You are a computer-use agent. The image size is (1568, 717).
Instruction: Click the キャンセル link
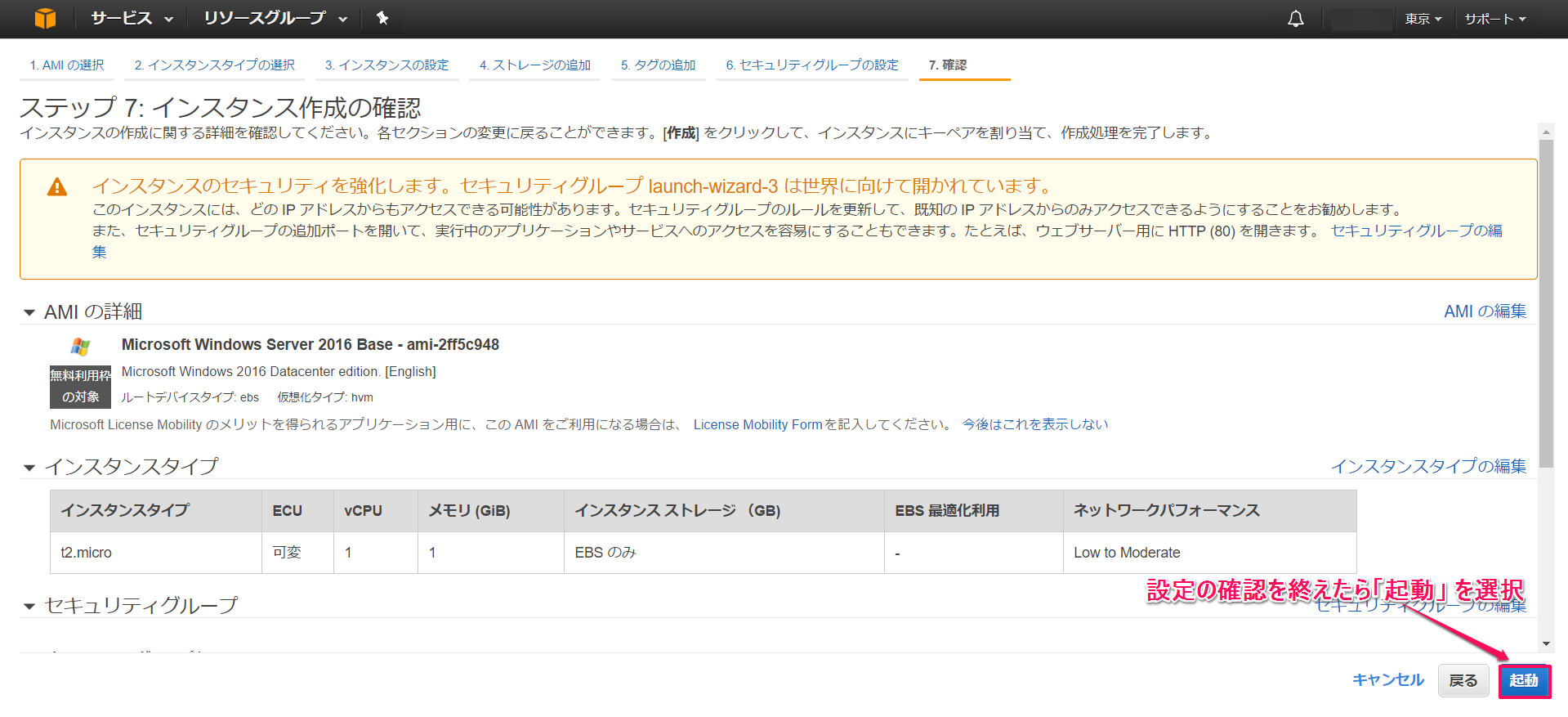(1387, 680)
